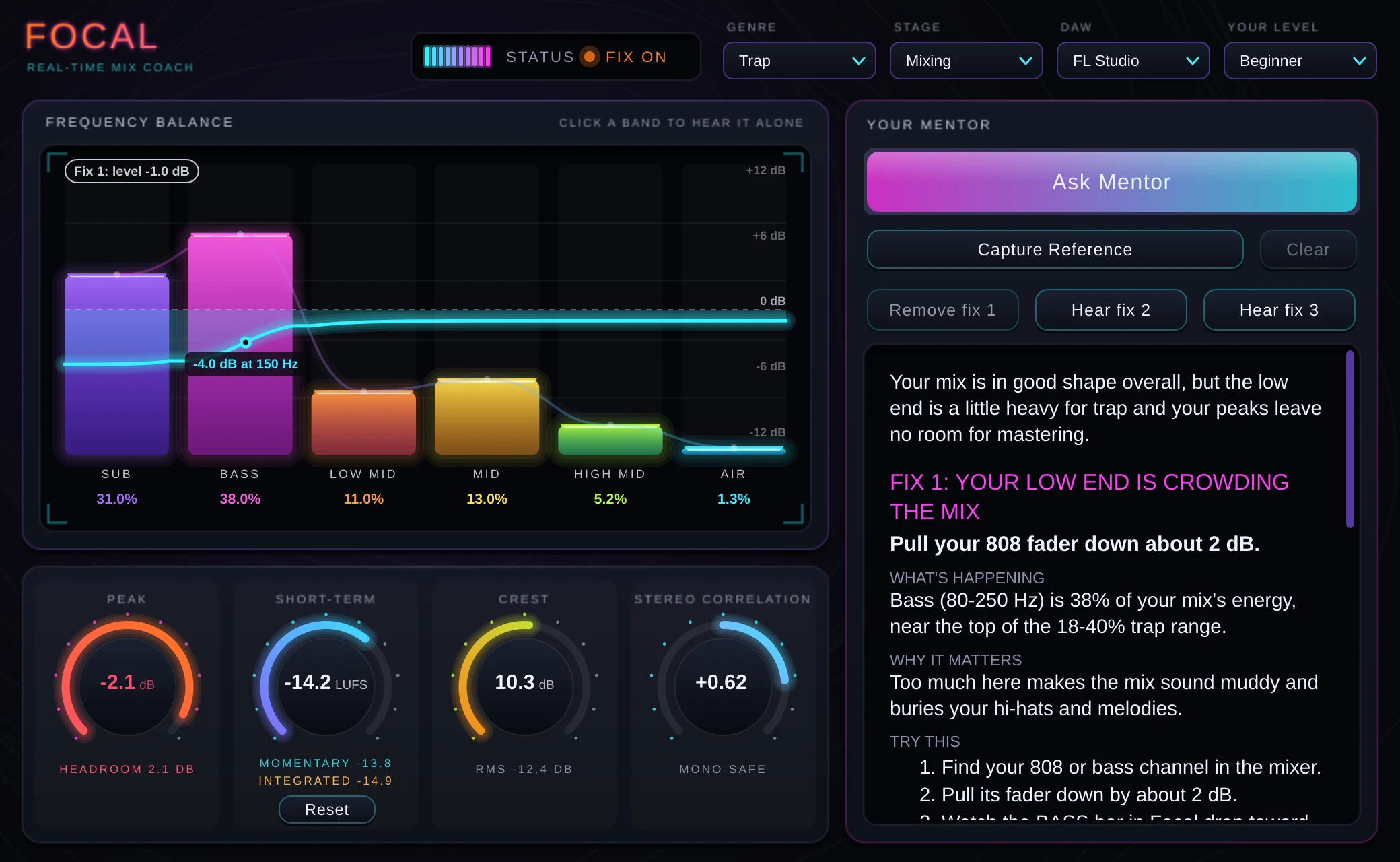Open the DAW dropdown showing FL Studio
Viewport: 1400px width, 862px height.
1133,61
